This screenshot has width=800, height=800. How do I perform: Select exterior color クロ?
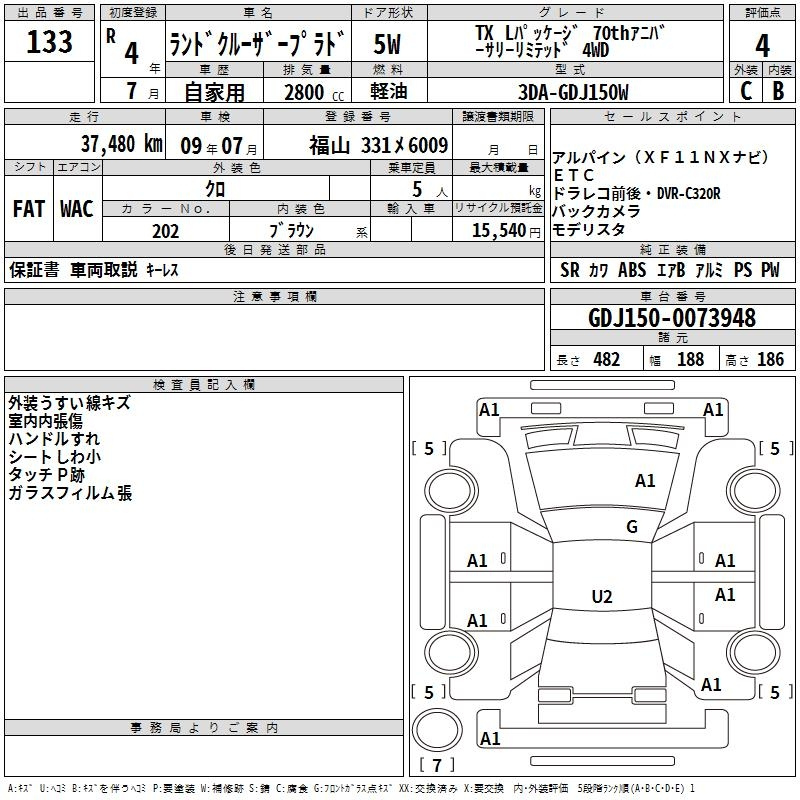click(x=215, y=189)
